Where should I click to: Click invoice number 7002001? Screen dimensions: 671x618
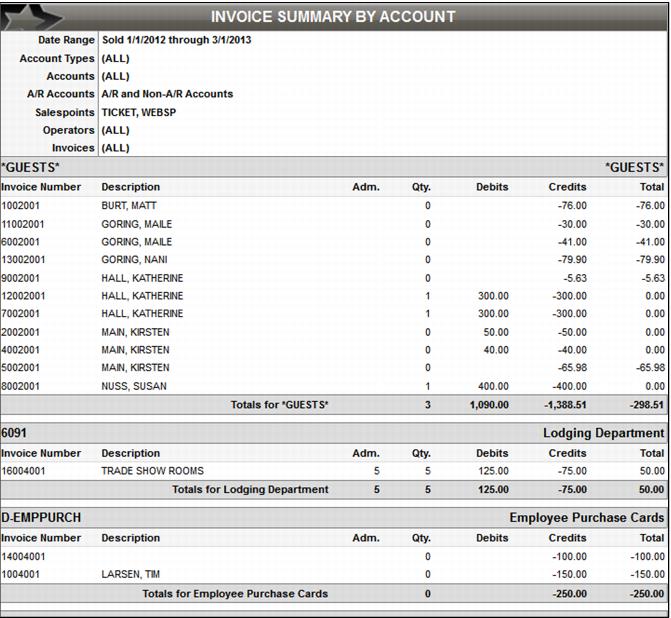point(21,314)
